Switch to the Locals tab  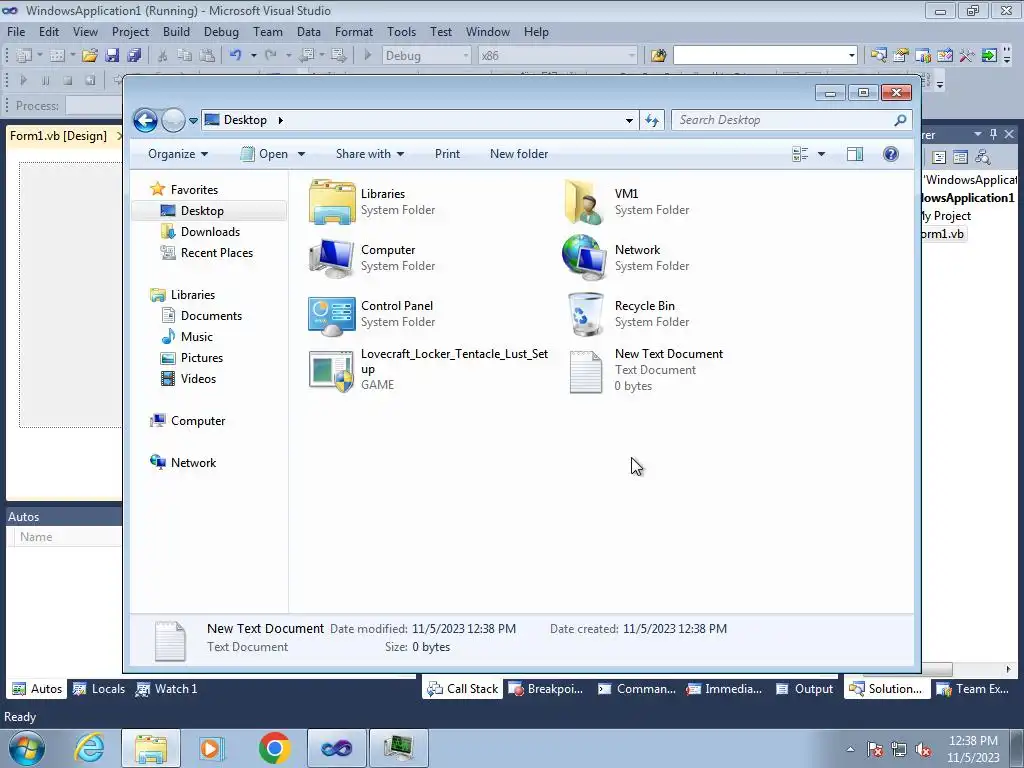pyautogui.click(x=99, y=689)
